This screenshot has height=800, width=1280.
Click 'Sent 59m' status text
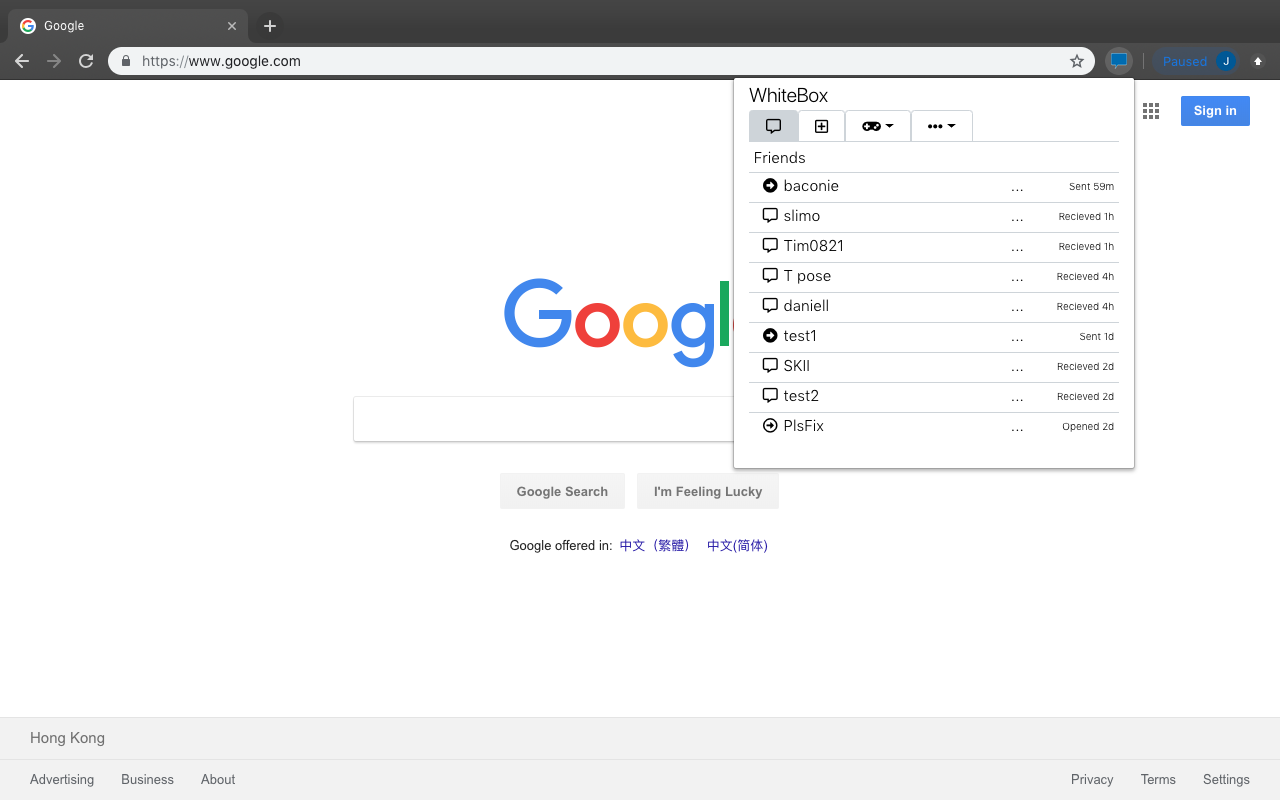point(1091,187)
